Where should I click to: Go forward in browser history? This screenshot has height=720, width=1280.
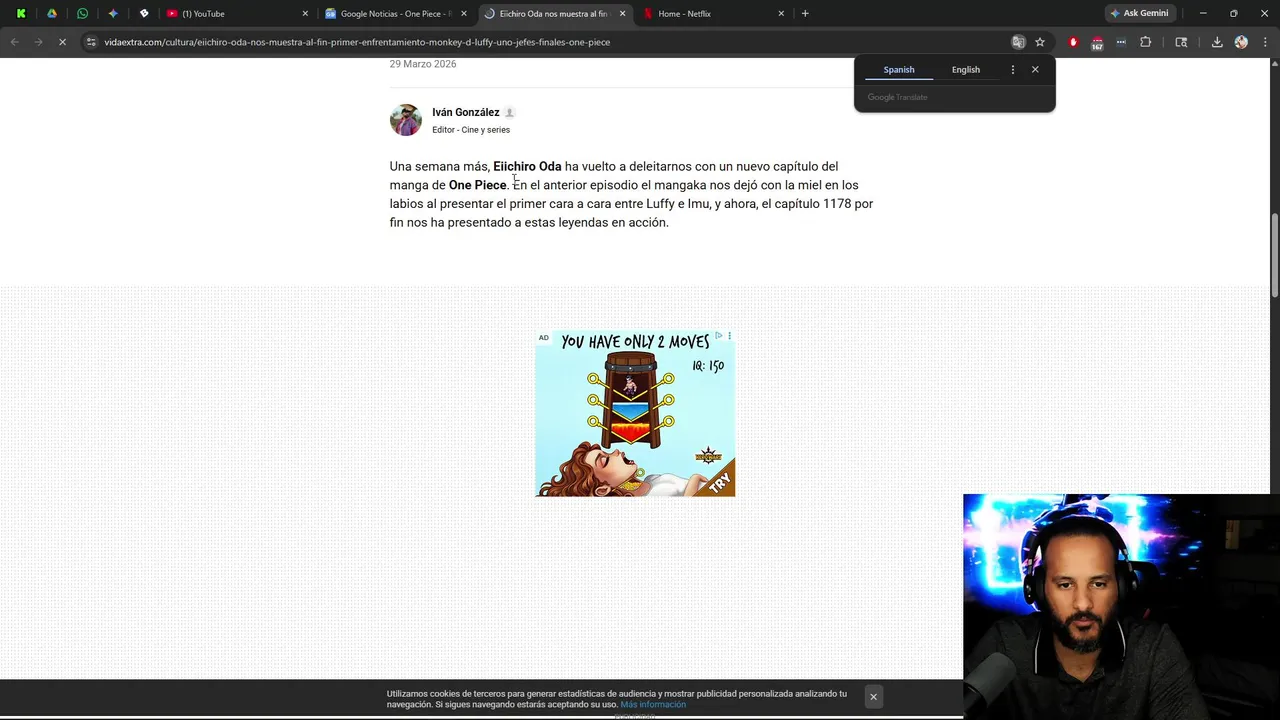[38, 42]
